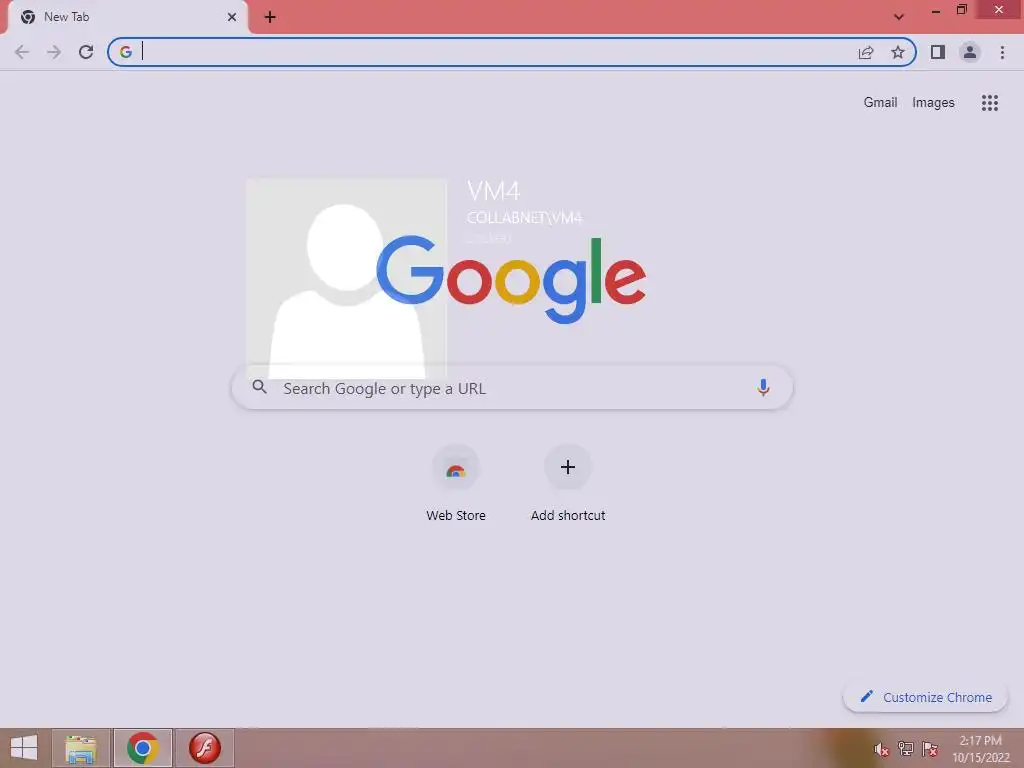Viewport: 1024px width, 768px height.
Task: Close the New Tab tab
Action: point(232,17)
